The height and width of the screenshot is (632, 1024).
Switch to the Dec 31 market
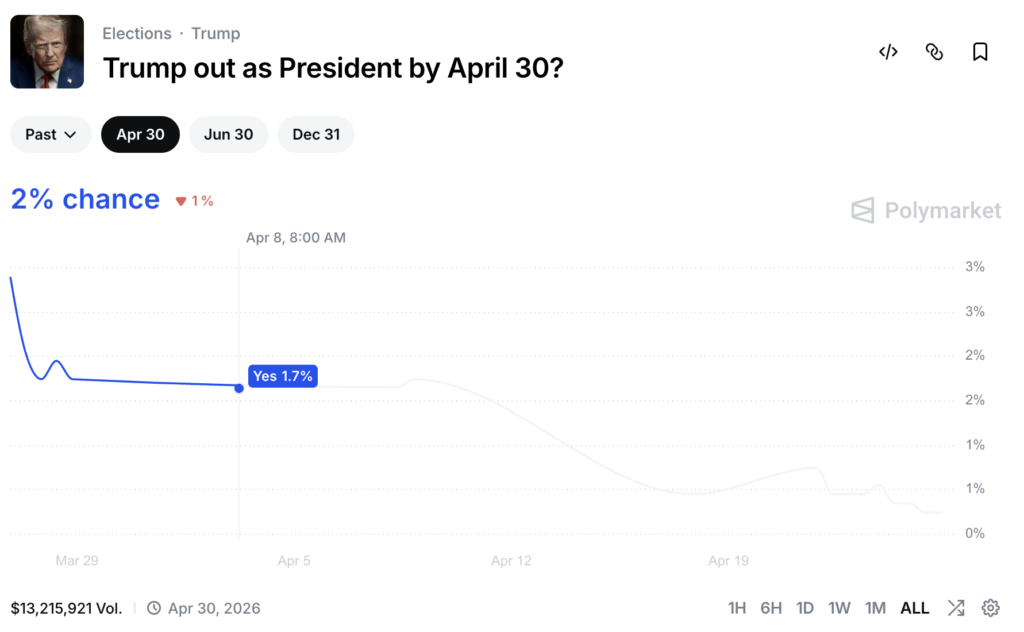[x=316, y=134]
